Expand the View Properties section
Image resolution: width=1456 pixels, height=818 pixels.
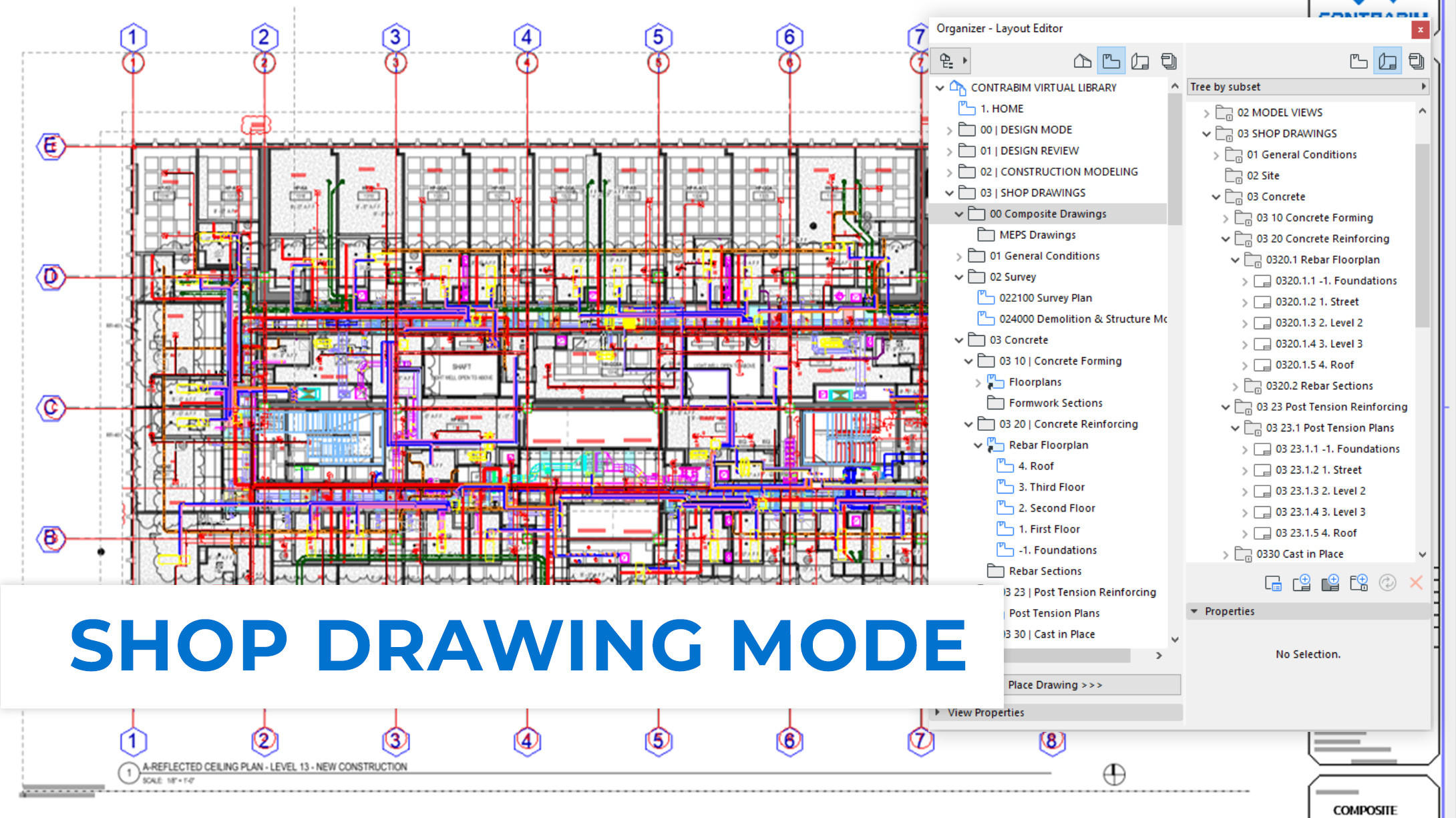pos(938,712)
